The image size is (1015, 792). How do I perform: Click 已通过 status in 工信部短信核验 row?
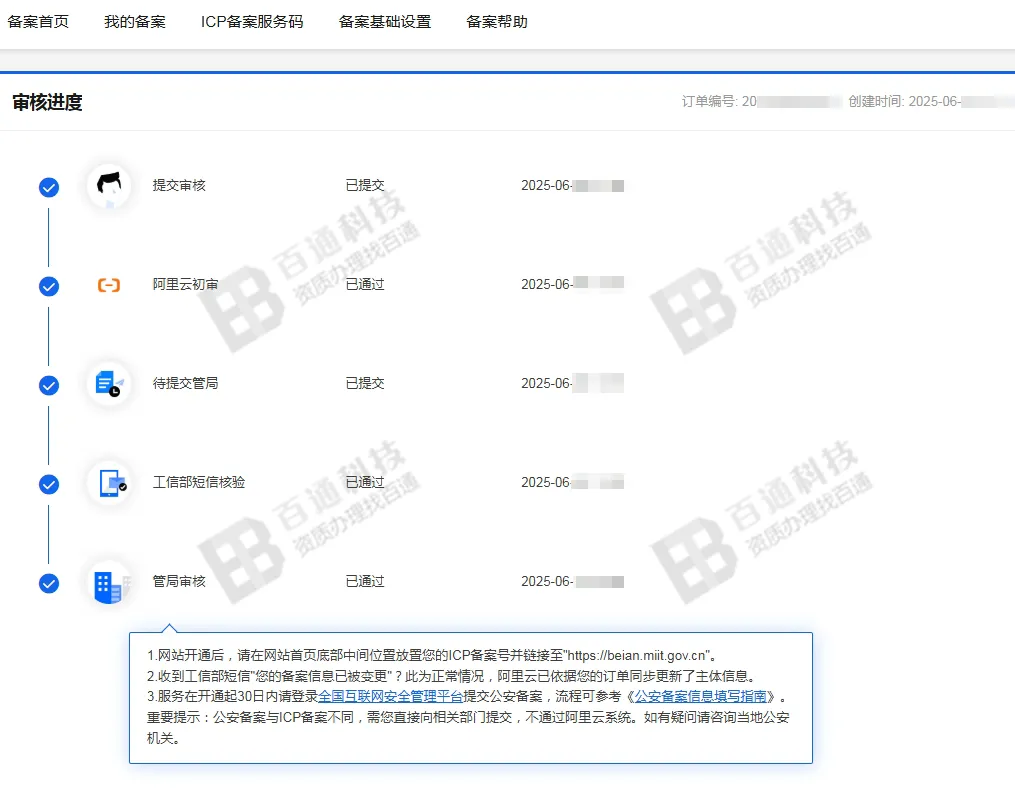coord(365,482)
